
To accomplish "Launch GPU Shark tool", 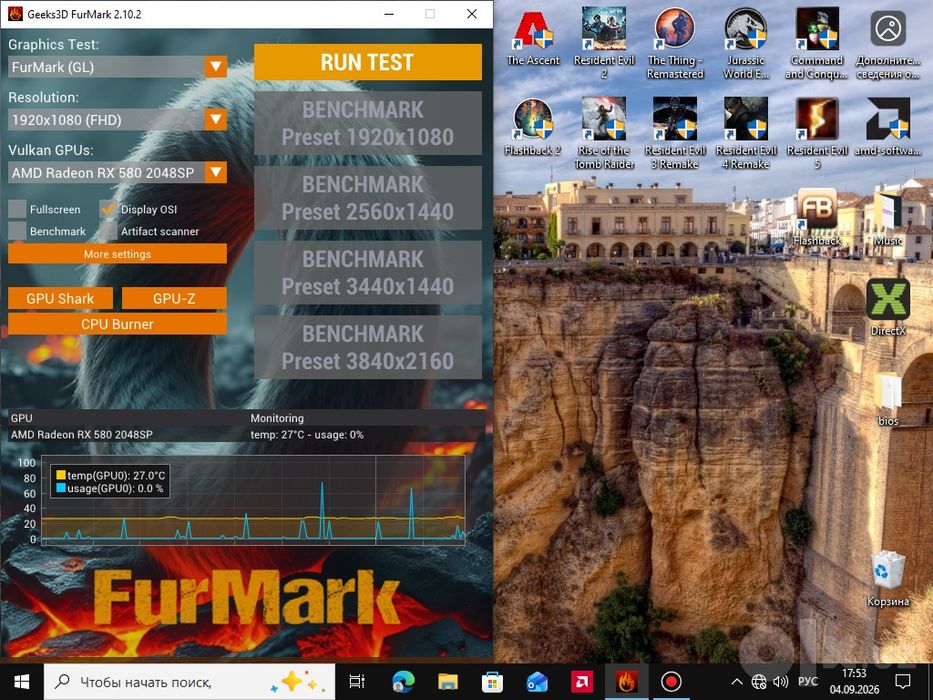I will click(60, 298).
